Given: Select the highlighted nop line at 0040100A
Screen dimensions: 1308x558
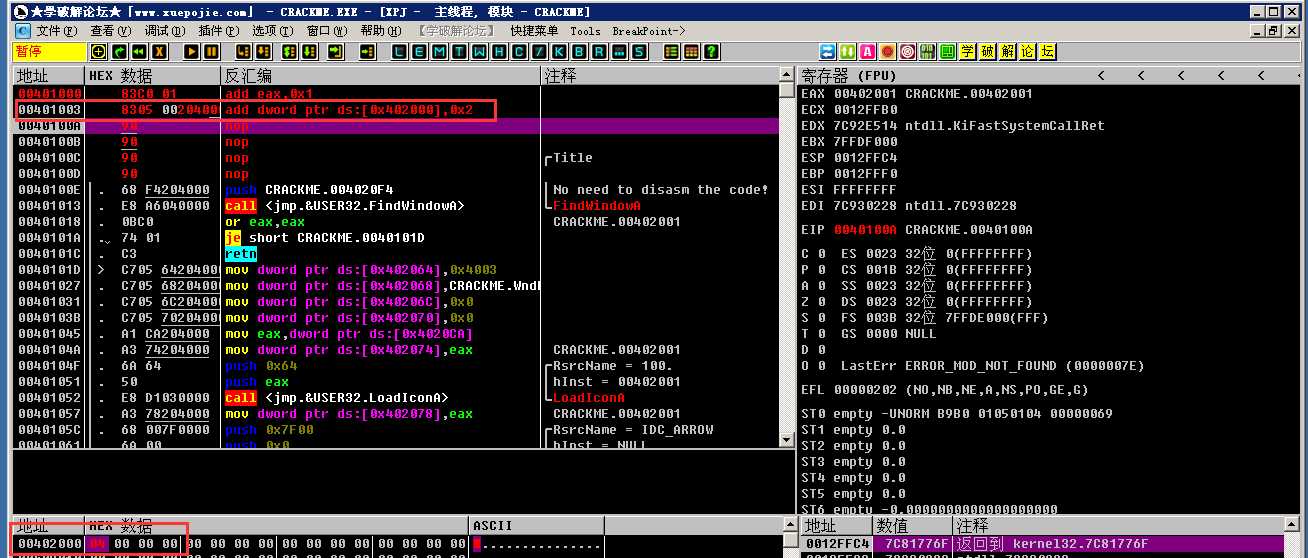Looking at the screenshot, I should click(x=395, y=126).
